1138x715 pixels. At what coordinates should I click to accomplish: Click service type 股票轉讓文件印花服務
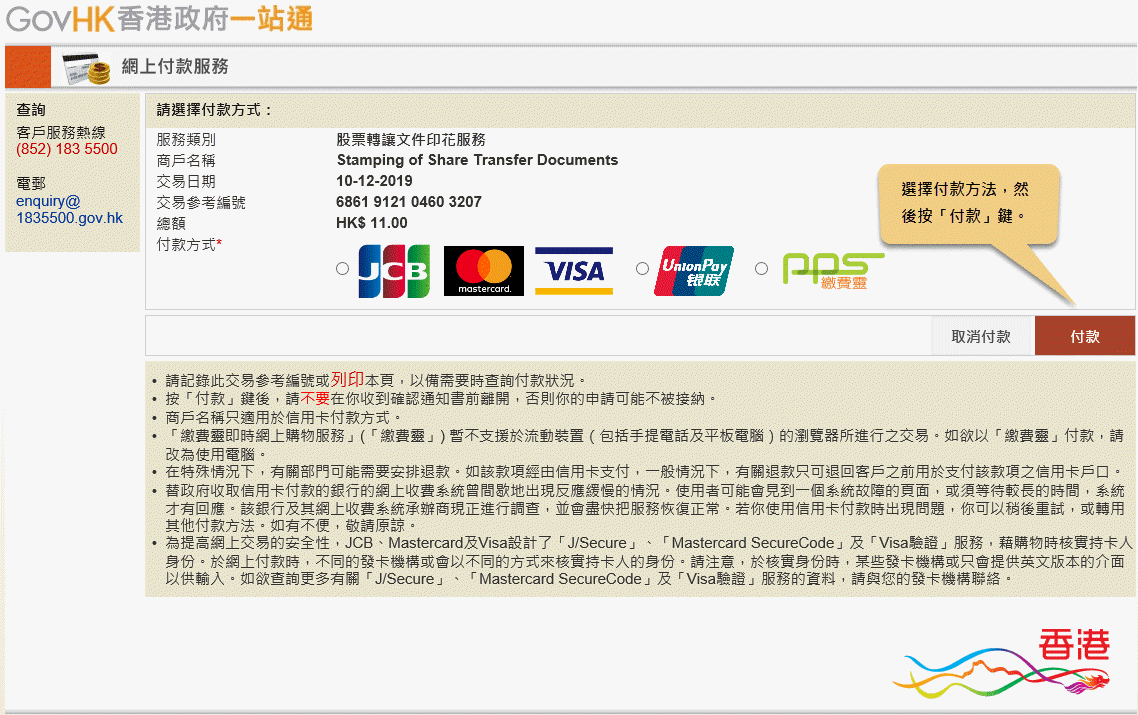pyautogui.click(x=411, y=139)
